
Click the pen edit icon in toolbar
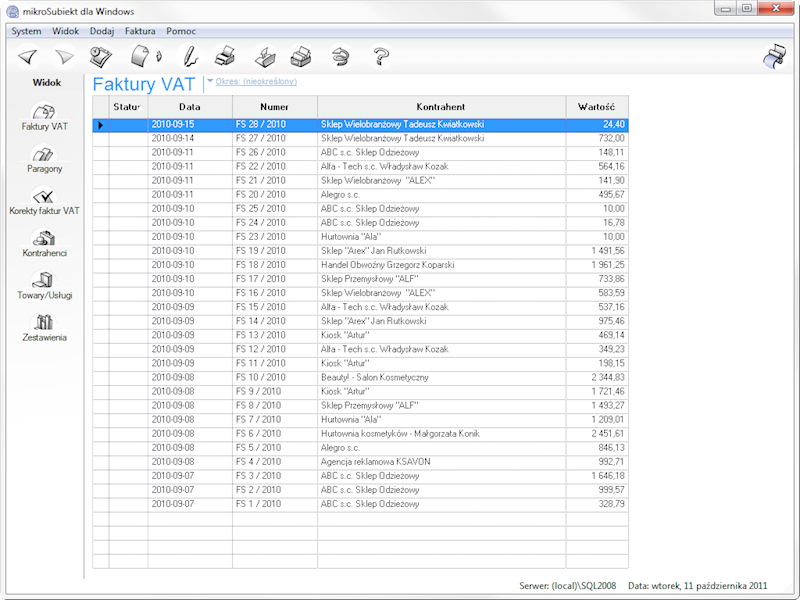click(189, 56)
